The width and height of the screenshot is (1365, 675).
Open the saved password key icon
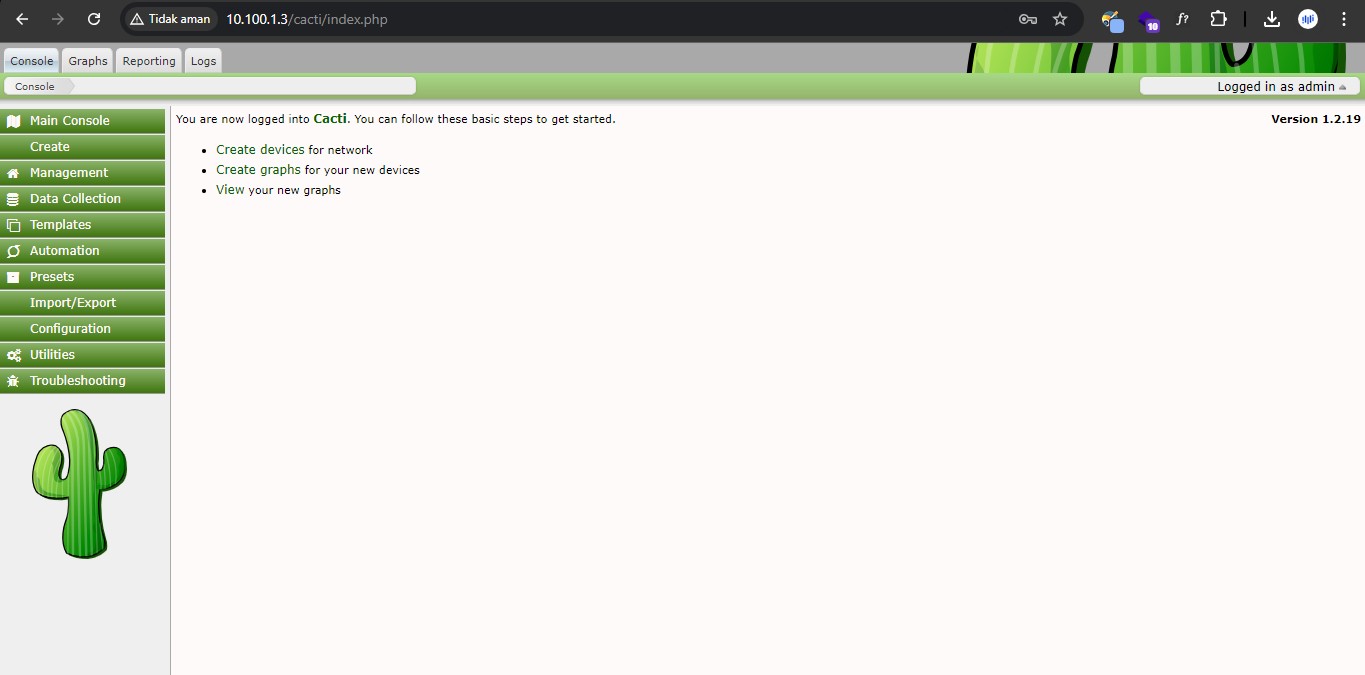1027,19
